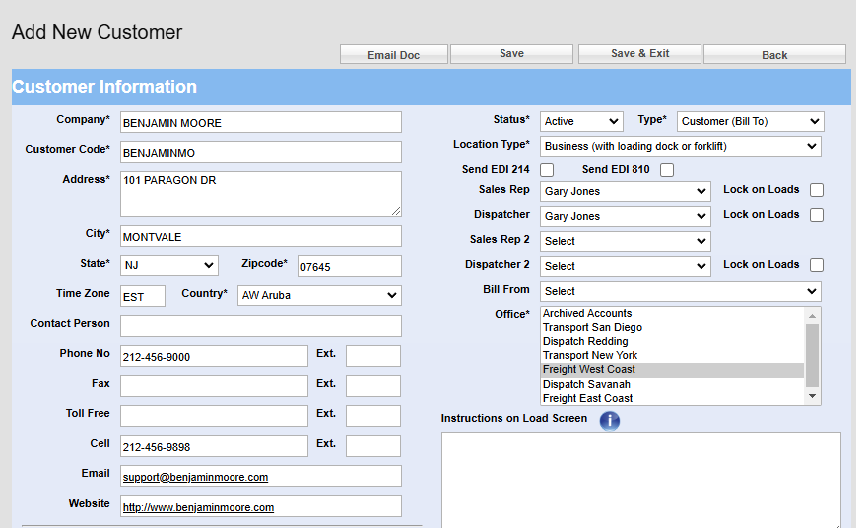
Task: Click the Zipcode input field
Action: (x=350, y=266)
